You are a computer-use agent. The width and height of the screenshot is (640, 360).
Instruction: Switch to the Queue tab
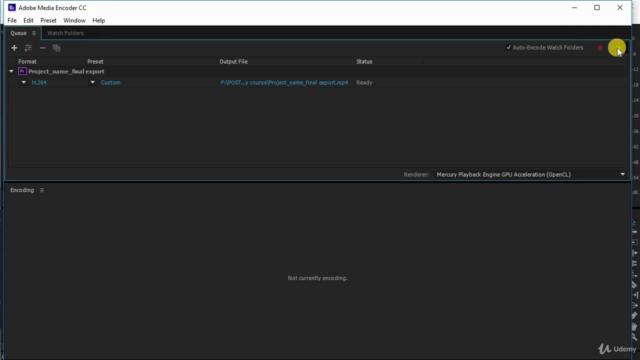point(18,33)
